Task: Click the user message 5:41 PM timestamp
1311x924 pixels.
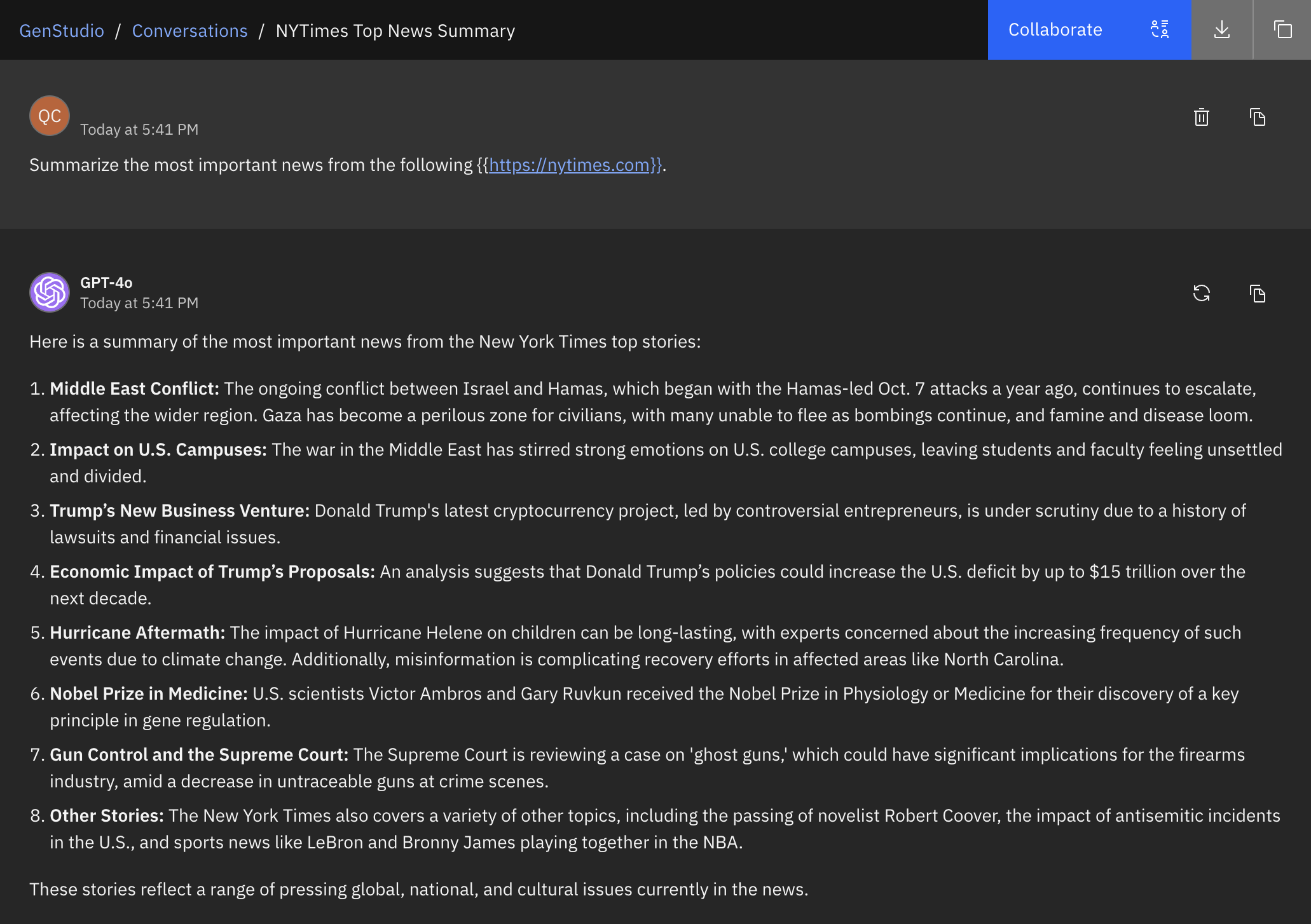Action: pos(139,130)
